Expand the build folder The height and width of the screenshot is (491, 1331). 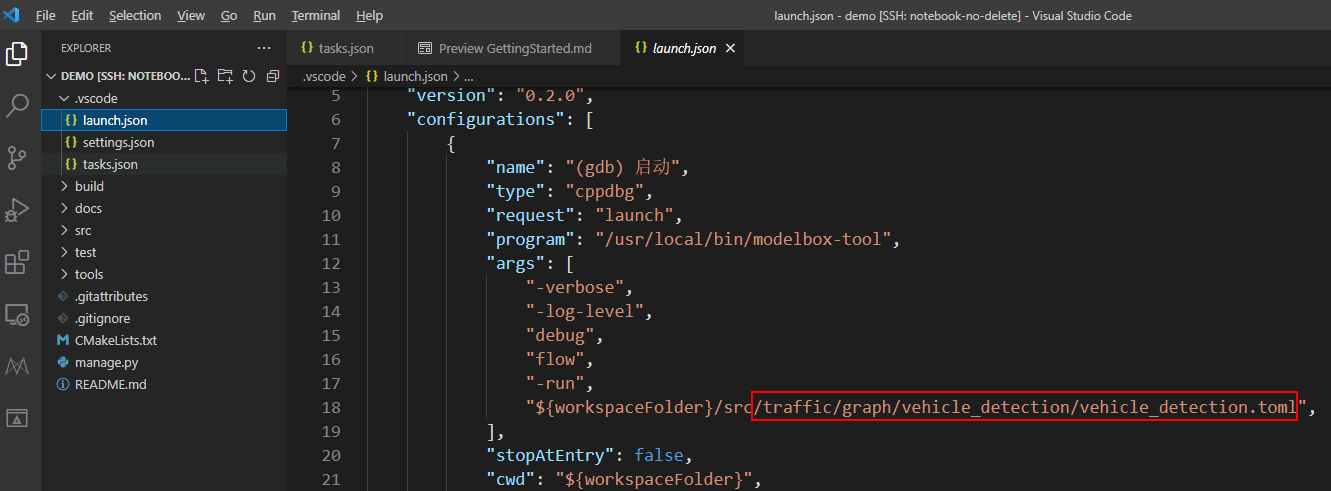pos(164,186)
